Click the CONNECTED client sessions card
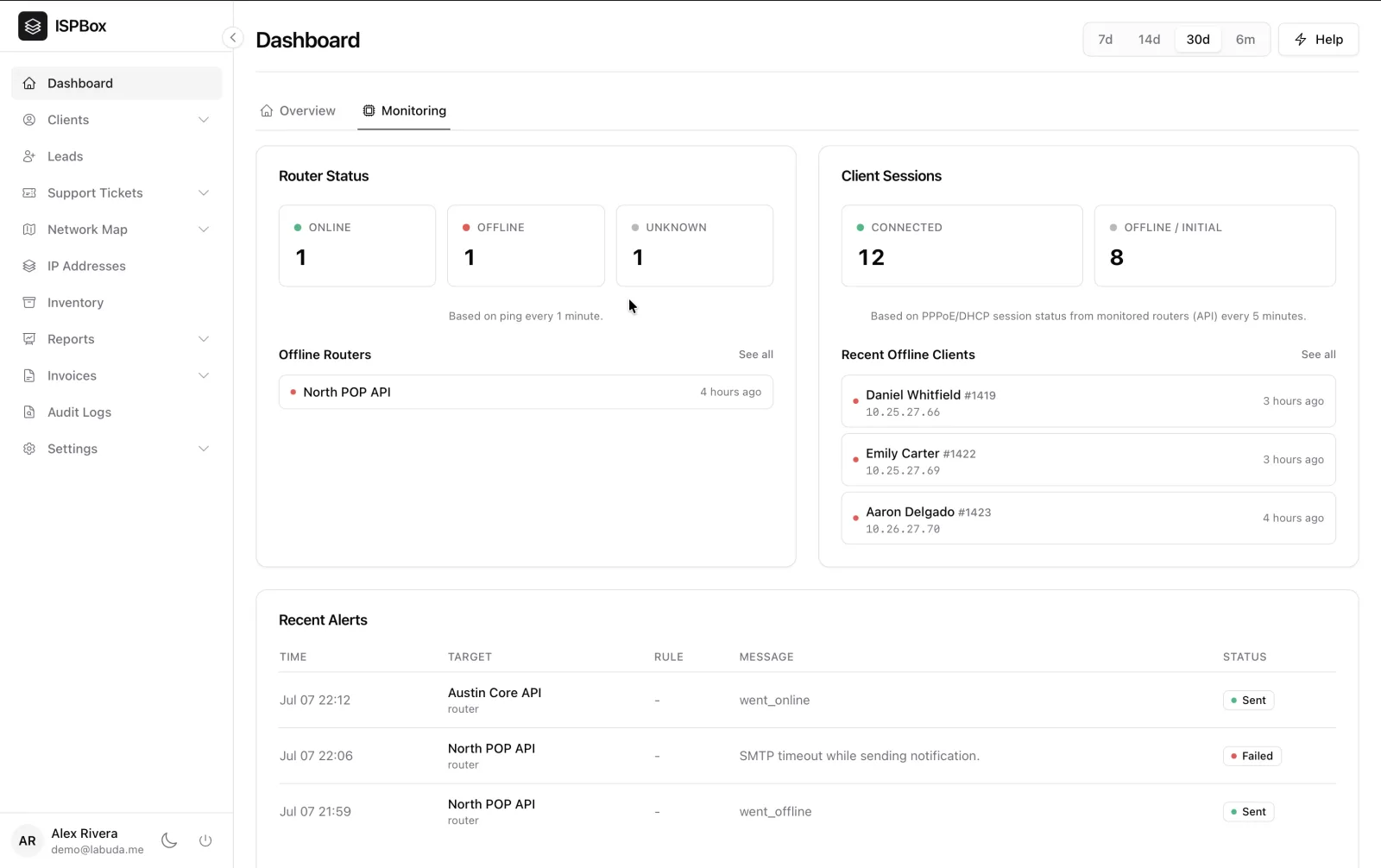Image resolution: width=1381 pixels, height=868 pixels. (x=962, y=246)
